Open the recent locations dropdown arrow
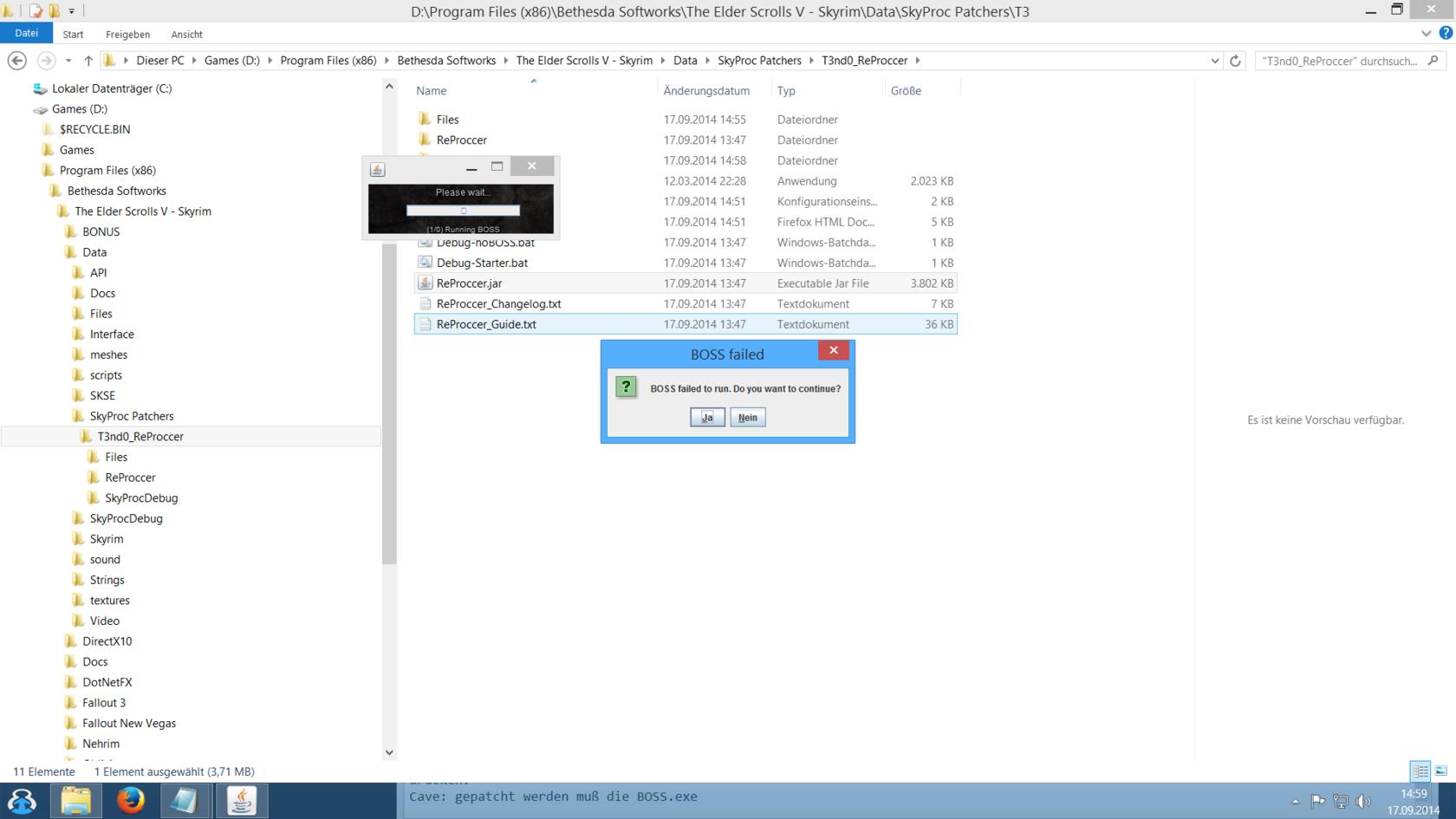Screen dimensions: 1456x819 click(x=68, y=61)
